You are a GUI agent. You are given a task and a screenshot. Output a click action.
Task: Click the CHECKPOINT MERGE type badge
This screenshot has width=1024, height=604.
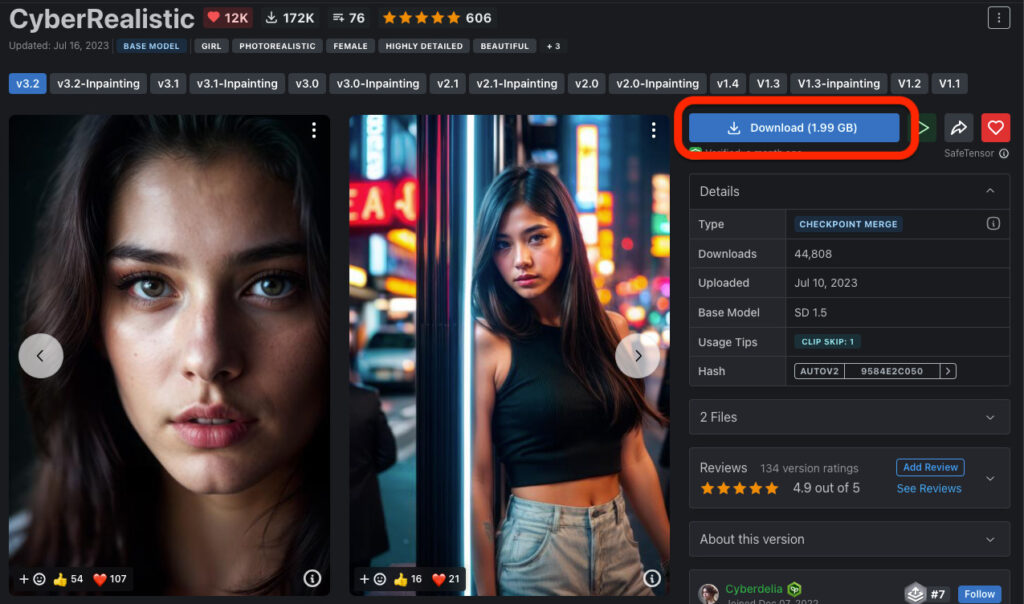pos(848,224)
